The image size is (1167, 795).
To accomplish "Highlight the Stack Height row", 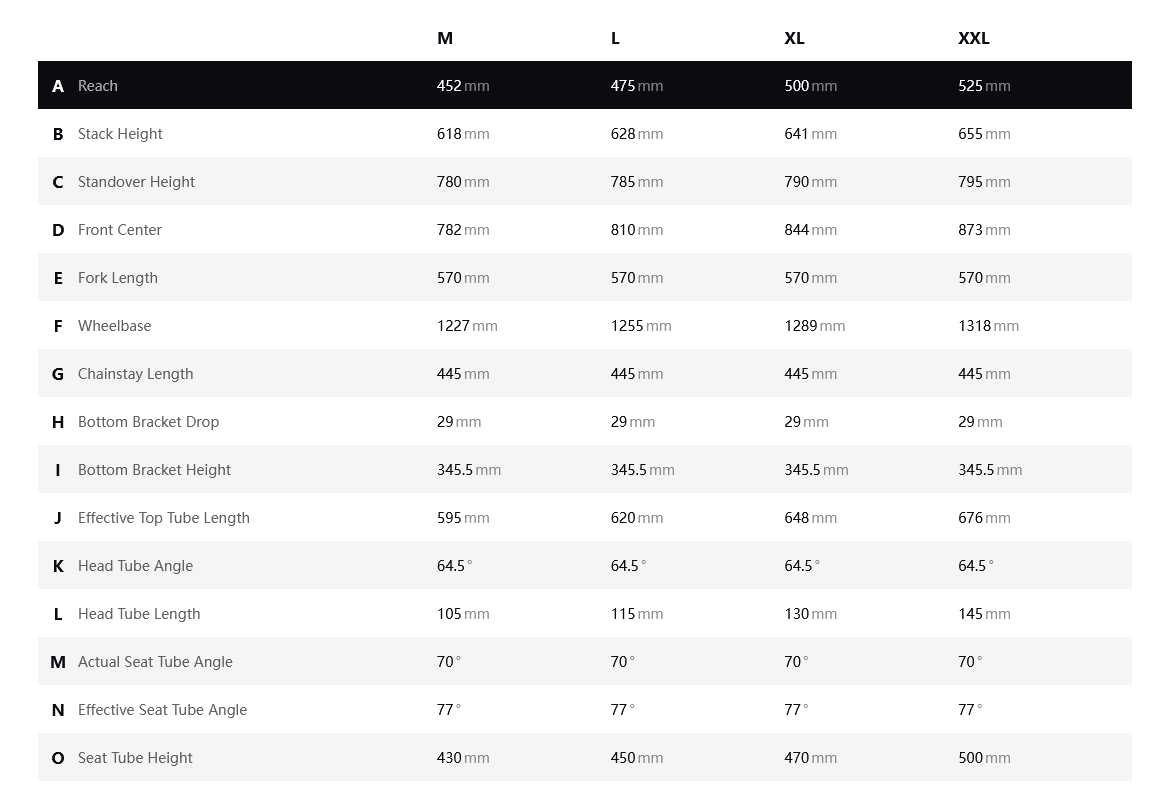I will pyautogui.click(x=120, y=134).
